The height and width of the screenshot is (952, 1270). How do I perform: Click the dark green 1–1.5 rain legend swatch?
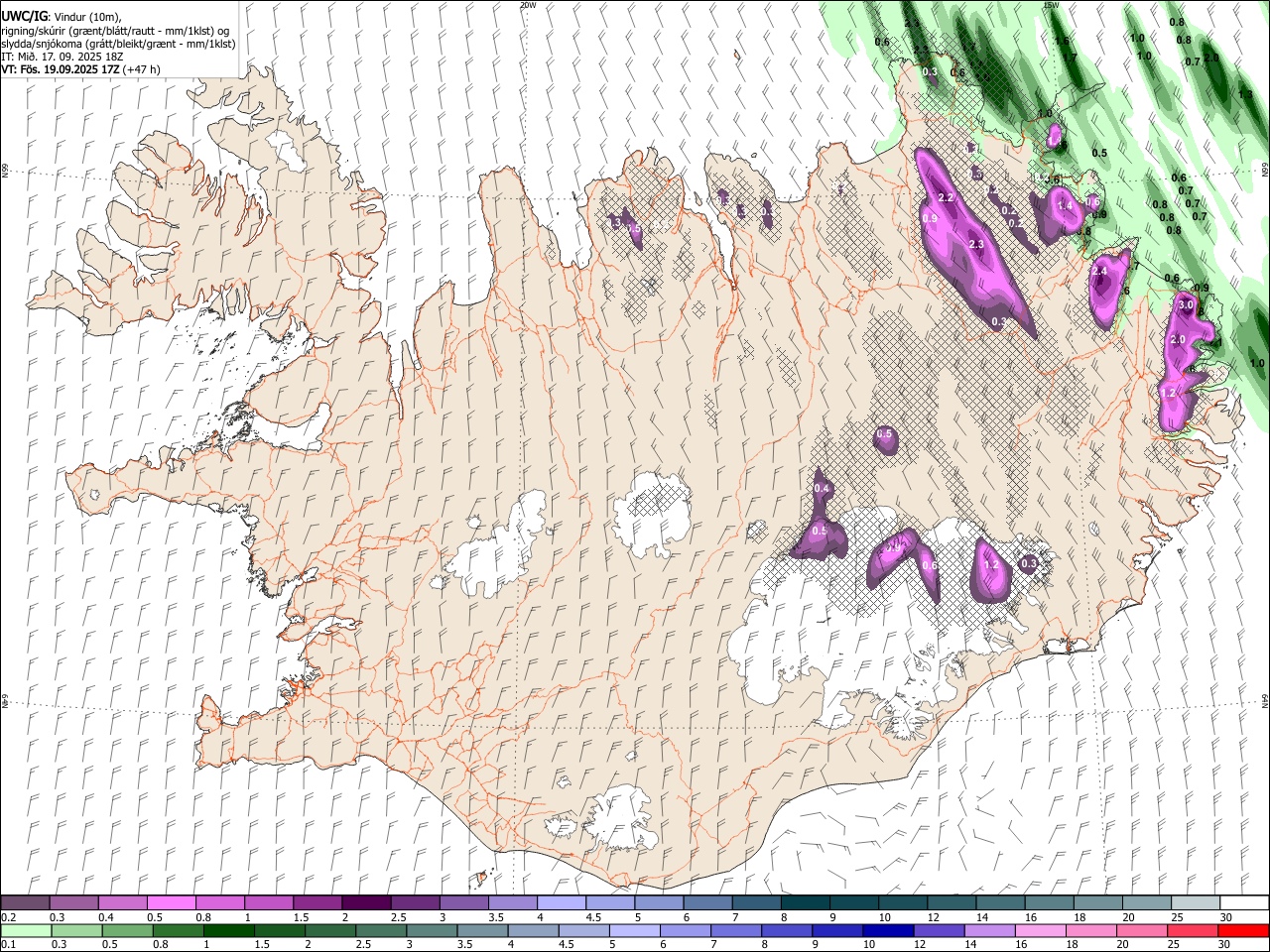point(230,931)
